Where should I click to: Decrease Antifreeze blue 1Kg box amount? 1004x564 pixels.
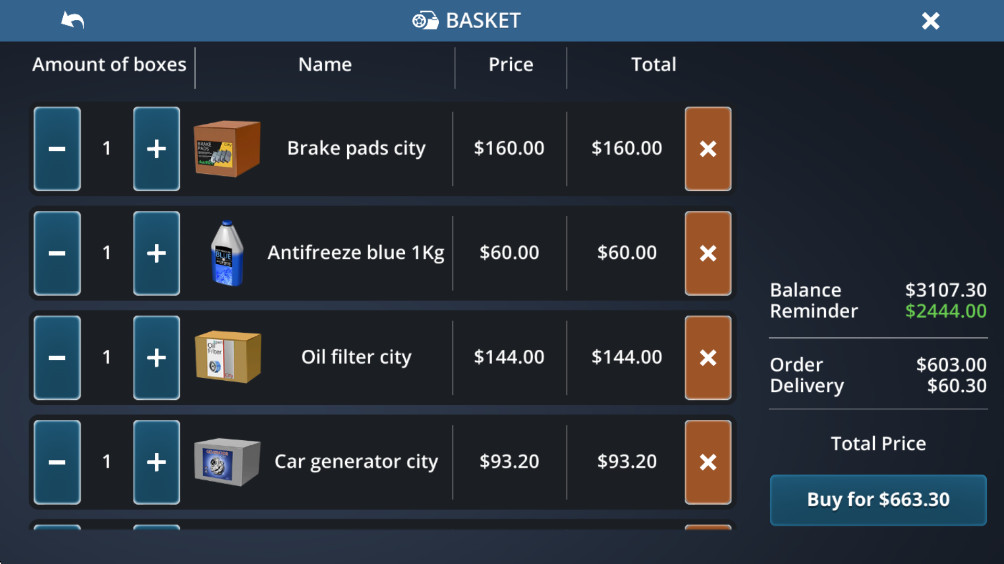(x=57, y=253)
